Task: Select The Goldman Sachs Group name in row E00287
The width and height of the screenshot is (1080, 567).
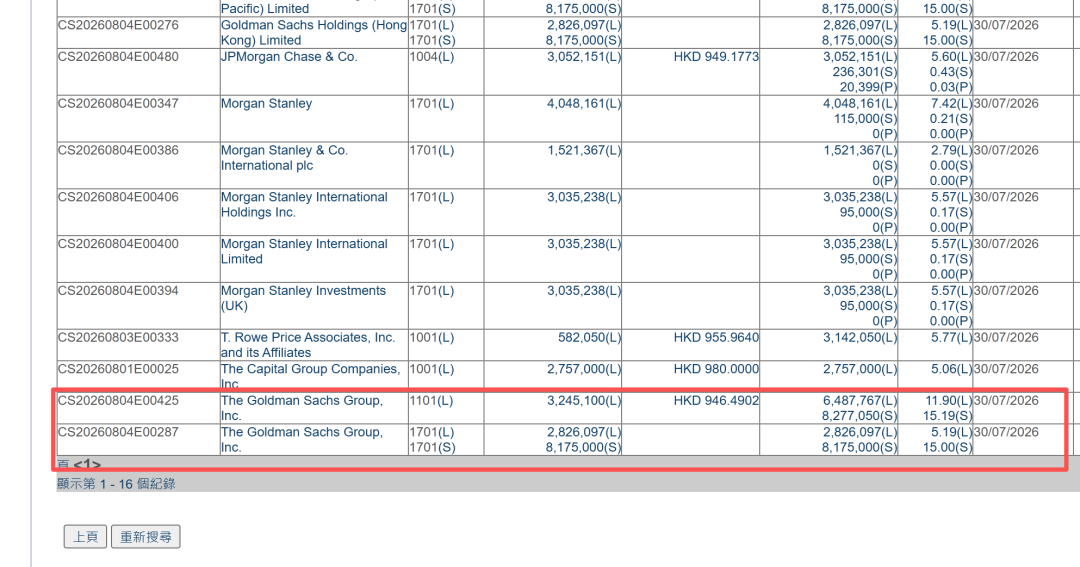Action: click(x=302, y=440)
